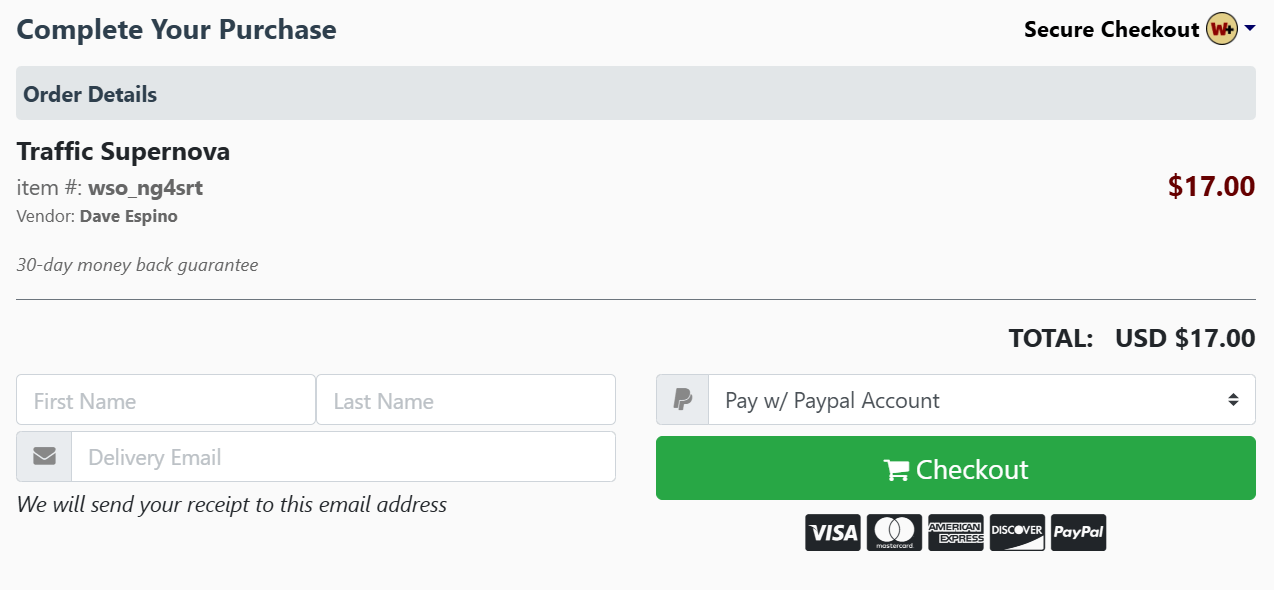Image resolution: width=1274 pixels, height=590 pixels.
Task: Click the PayPal icon beside the payment dropdown
Action: (x=681, y=399)
